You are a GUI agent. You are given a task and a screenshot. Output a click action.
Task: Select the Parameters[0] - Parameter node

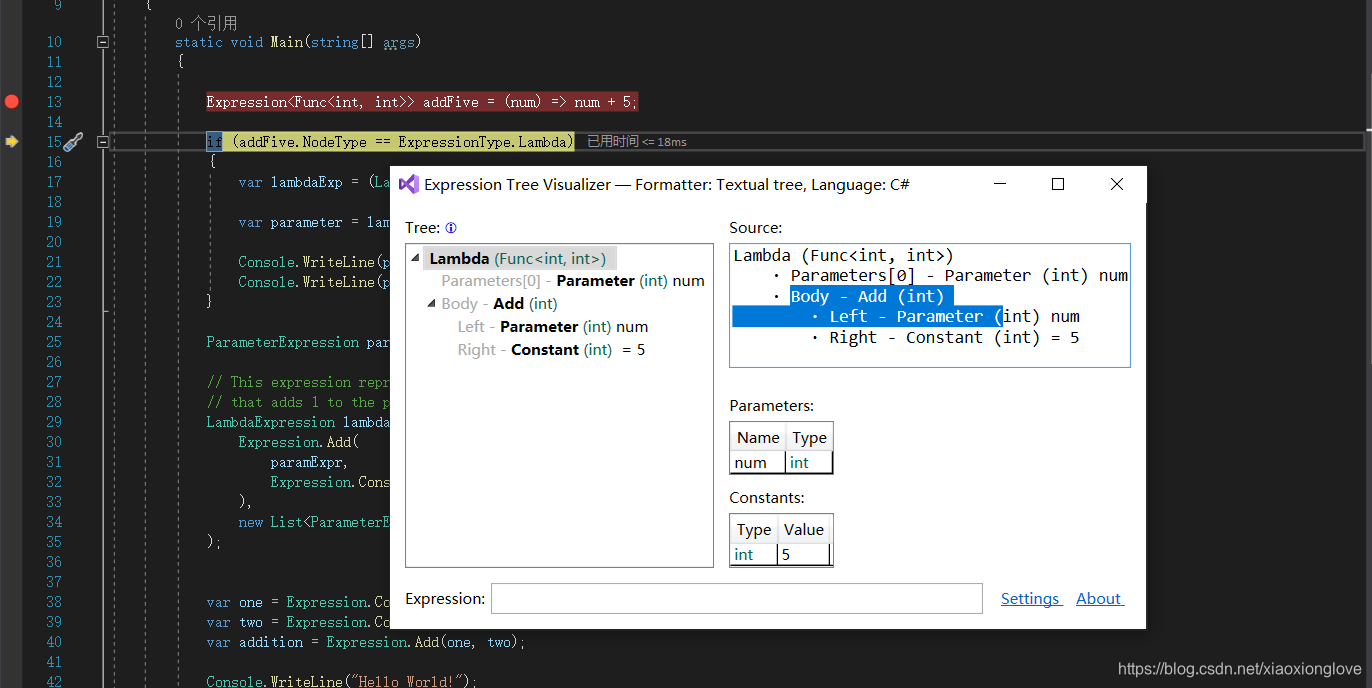tap(568, 280)
